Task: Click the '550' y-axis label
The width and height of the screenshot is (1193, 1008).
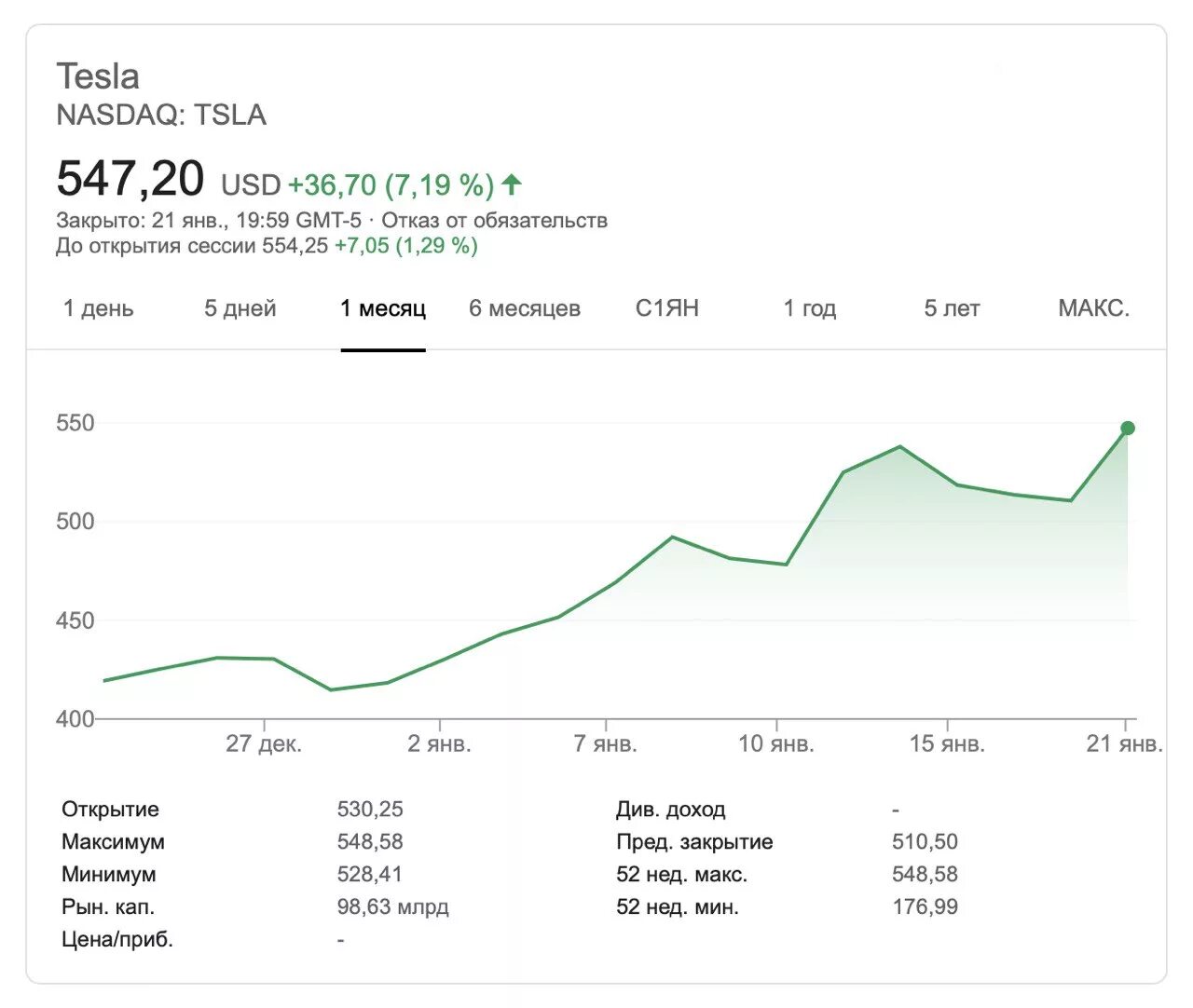Action: click(75, 423)
